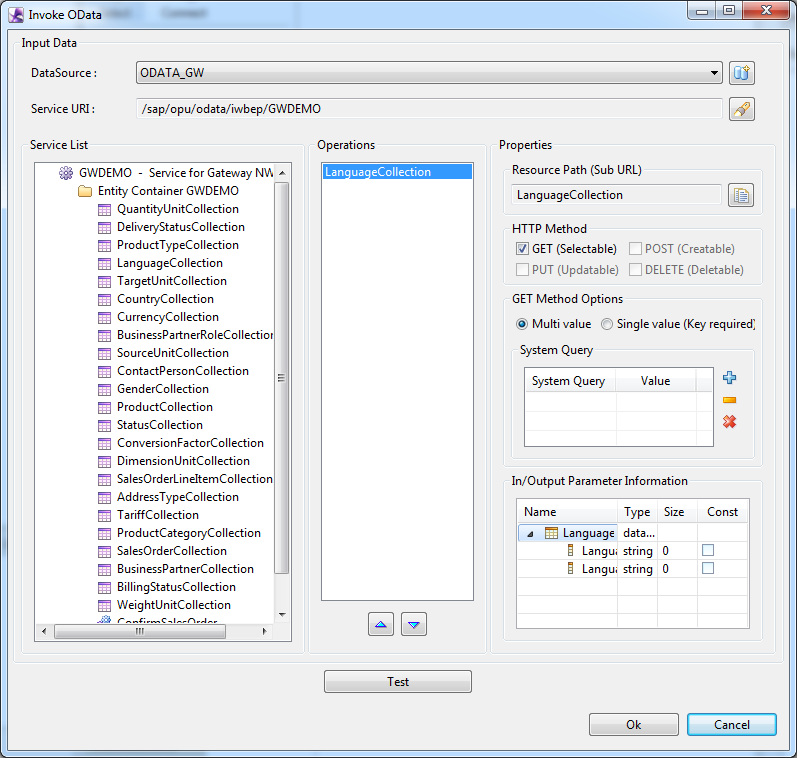797x758 pixels.
Task: Click the Resource Path copy icon button
Action: (x=740, y=195)
